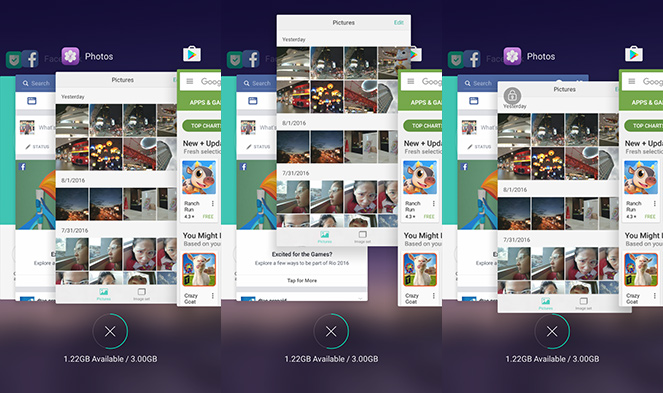Tap Edit on the lifted Pictures card
The width and height of the screenshot is (663, 393).
pyautogui.click(x=399, y=23)
